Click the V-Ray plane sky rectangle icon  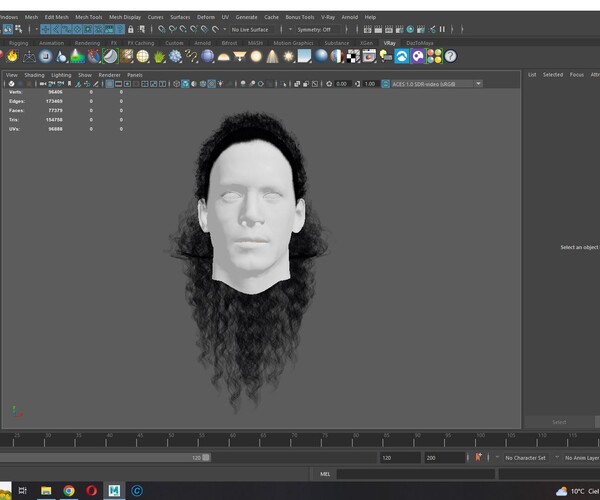pos(305,56)
